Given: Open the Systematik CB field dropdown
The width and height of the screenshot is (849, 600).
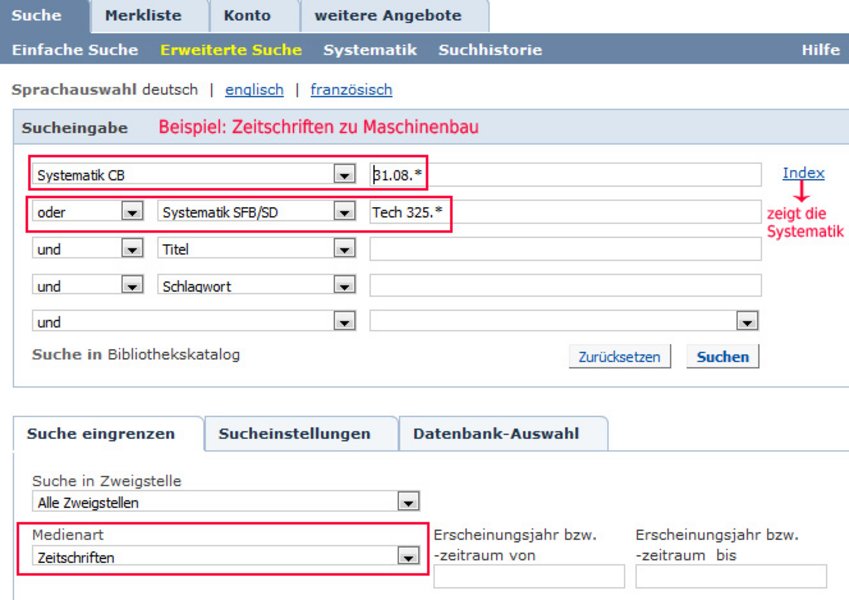Looking at the screenshot, I should pos(345,175).
